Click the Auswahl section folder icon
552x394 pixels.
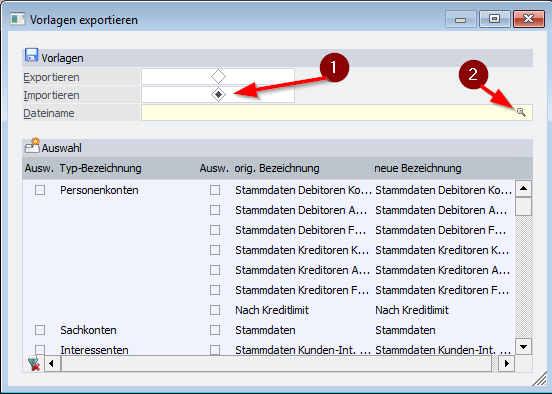click(x=32, y=145)
